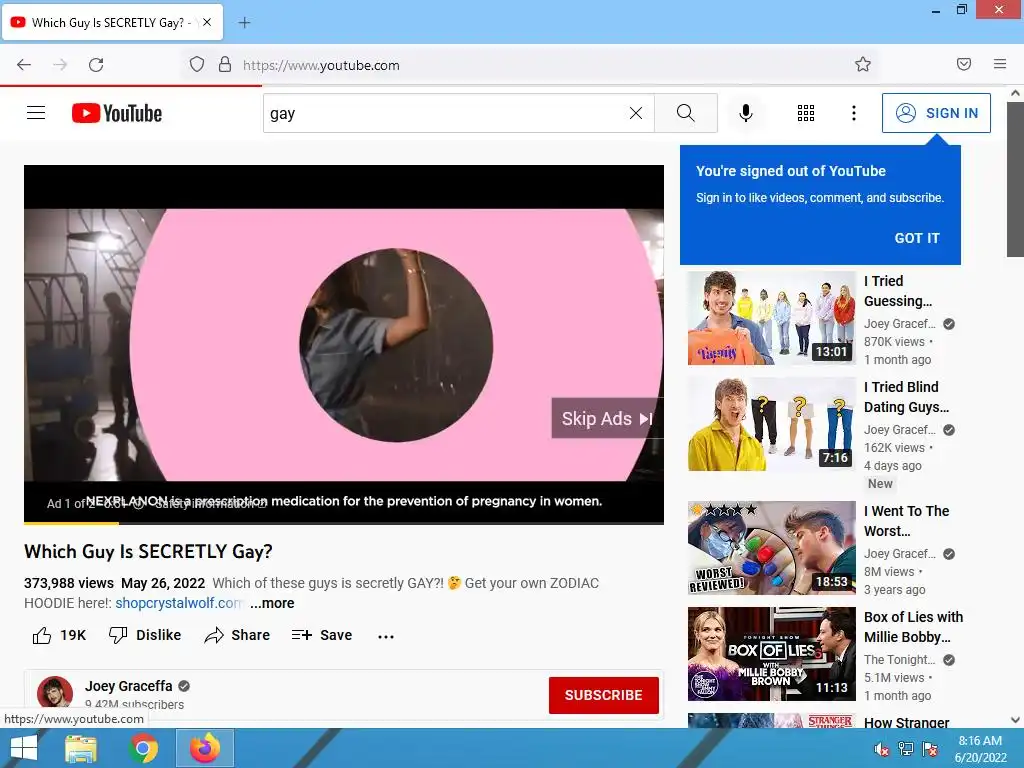Viewport: 1024px width, 768px height.
Task: Go back with the browser back arrow
Action: tap(24, 65)
